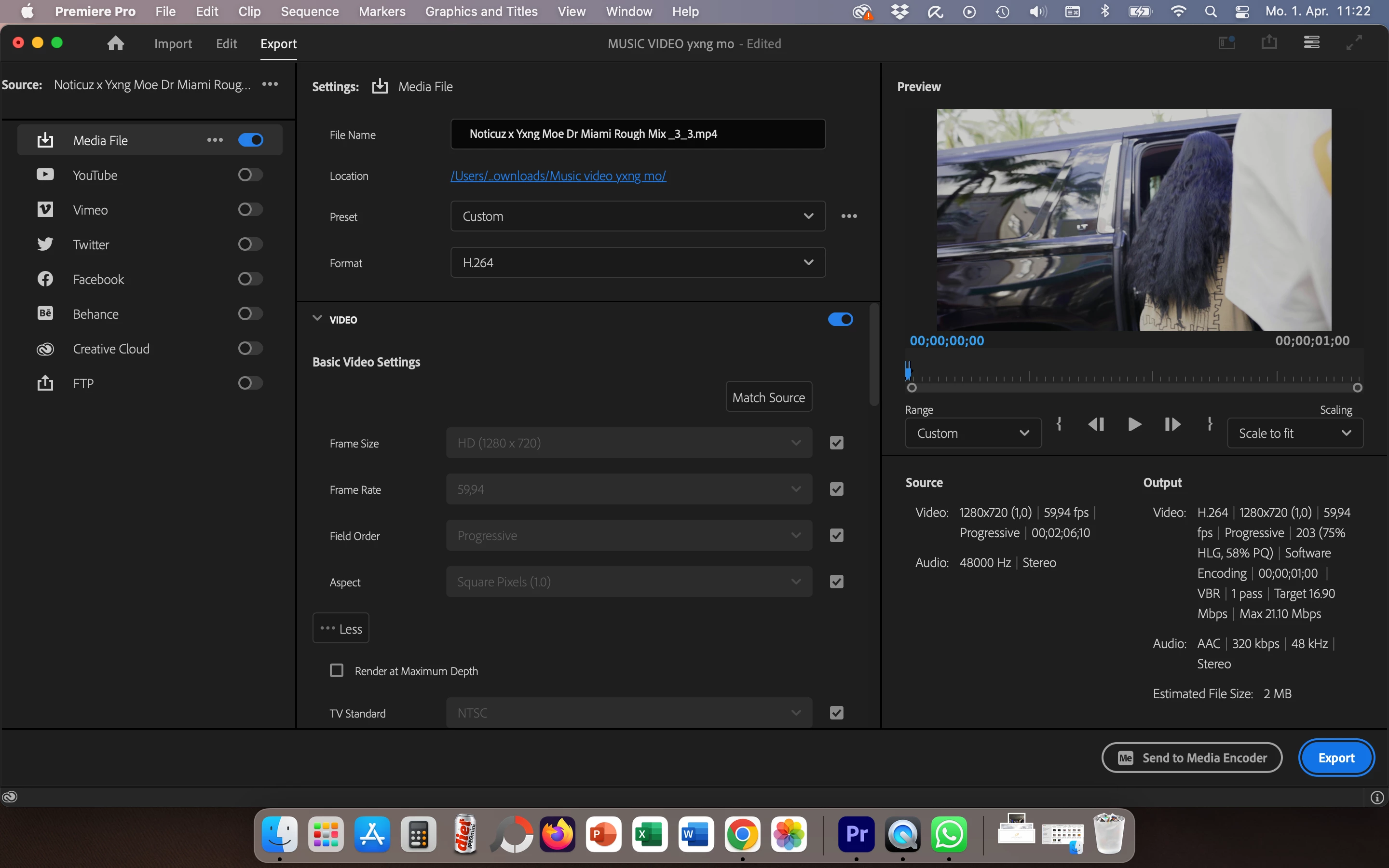Check Render at Maximum Depth
The width and height of the screenshot is (1389, 868).
(x=337, y=670)
